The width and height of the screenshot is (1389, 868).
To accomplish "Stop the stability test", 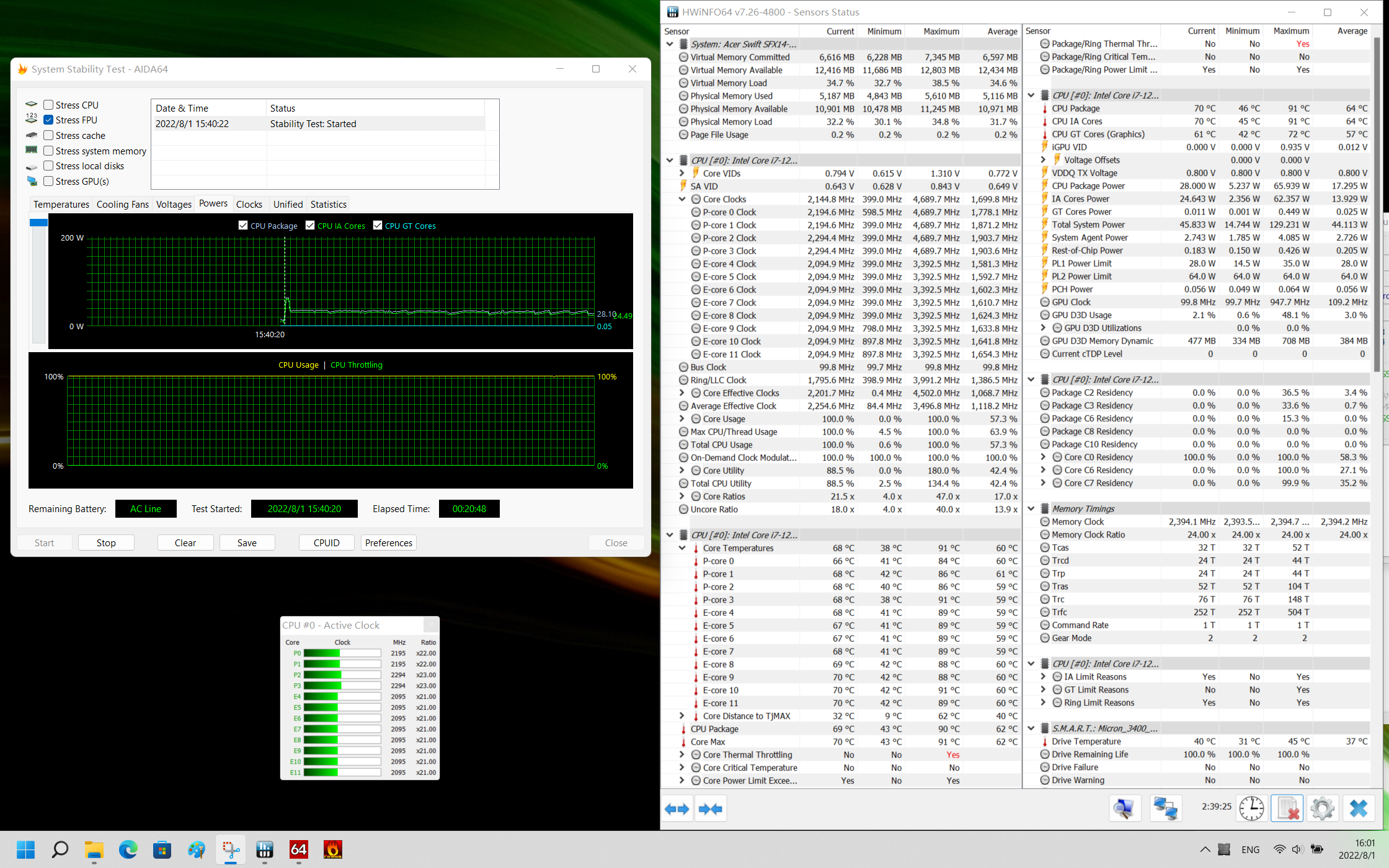I will point(106,542).
